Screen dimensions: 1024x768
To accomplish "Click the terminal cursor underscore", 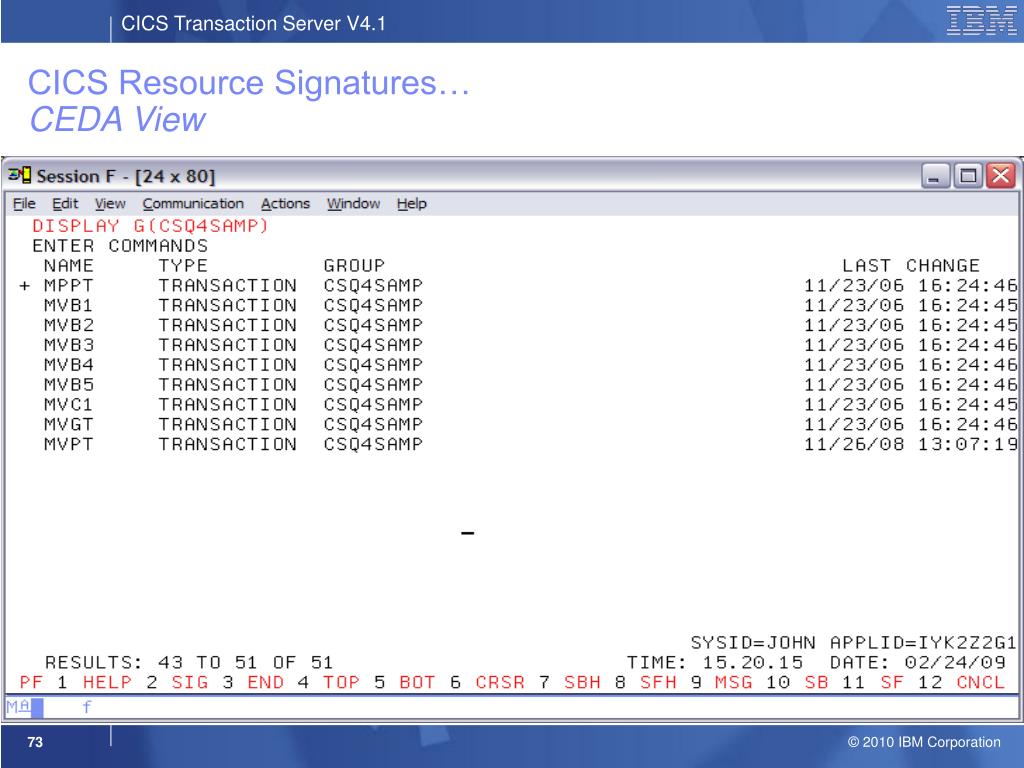I will pos(468,534).
